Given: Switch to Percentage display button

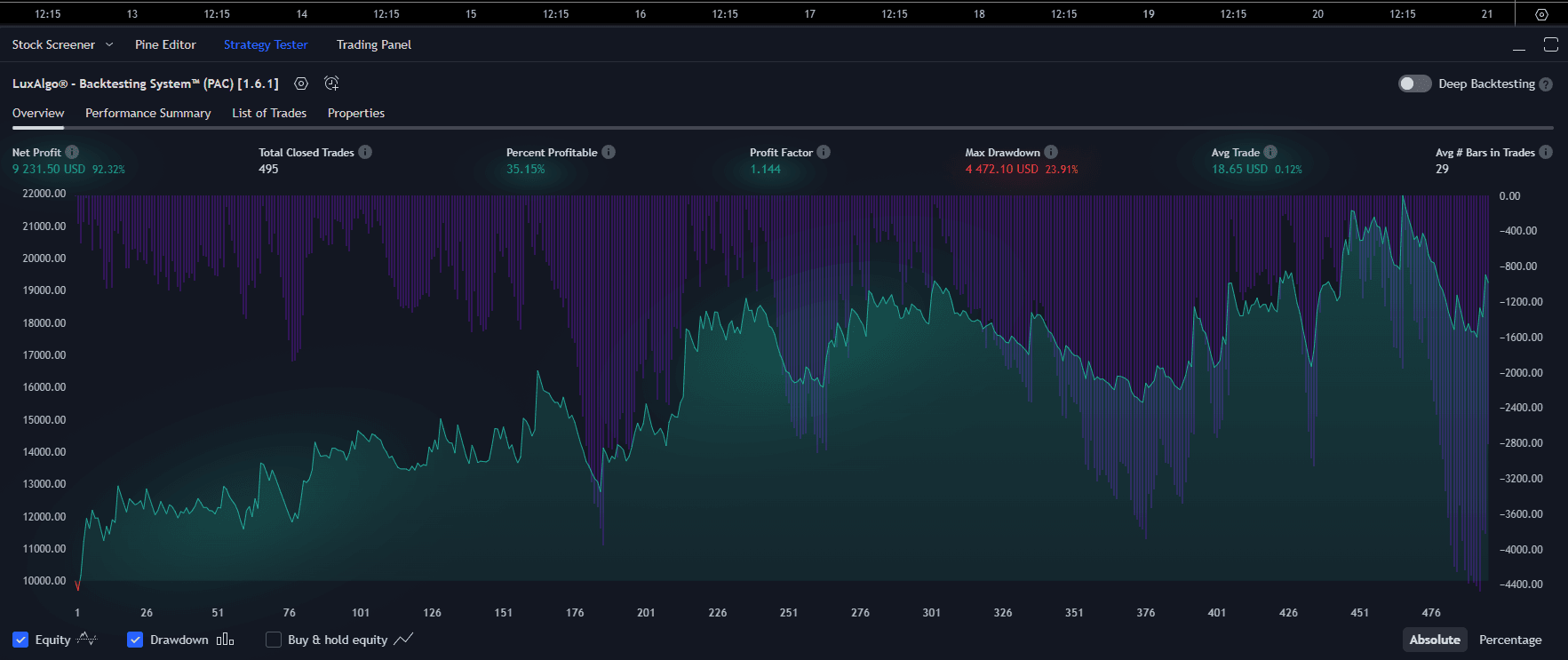Looking at the screenshot, I should coord(1510,640).
